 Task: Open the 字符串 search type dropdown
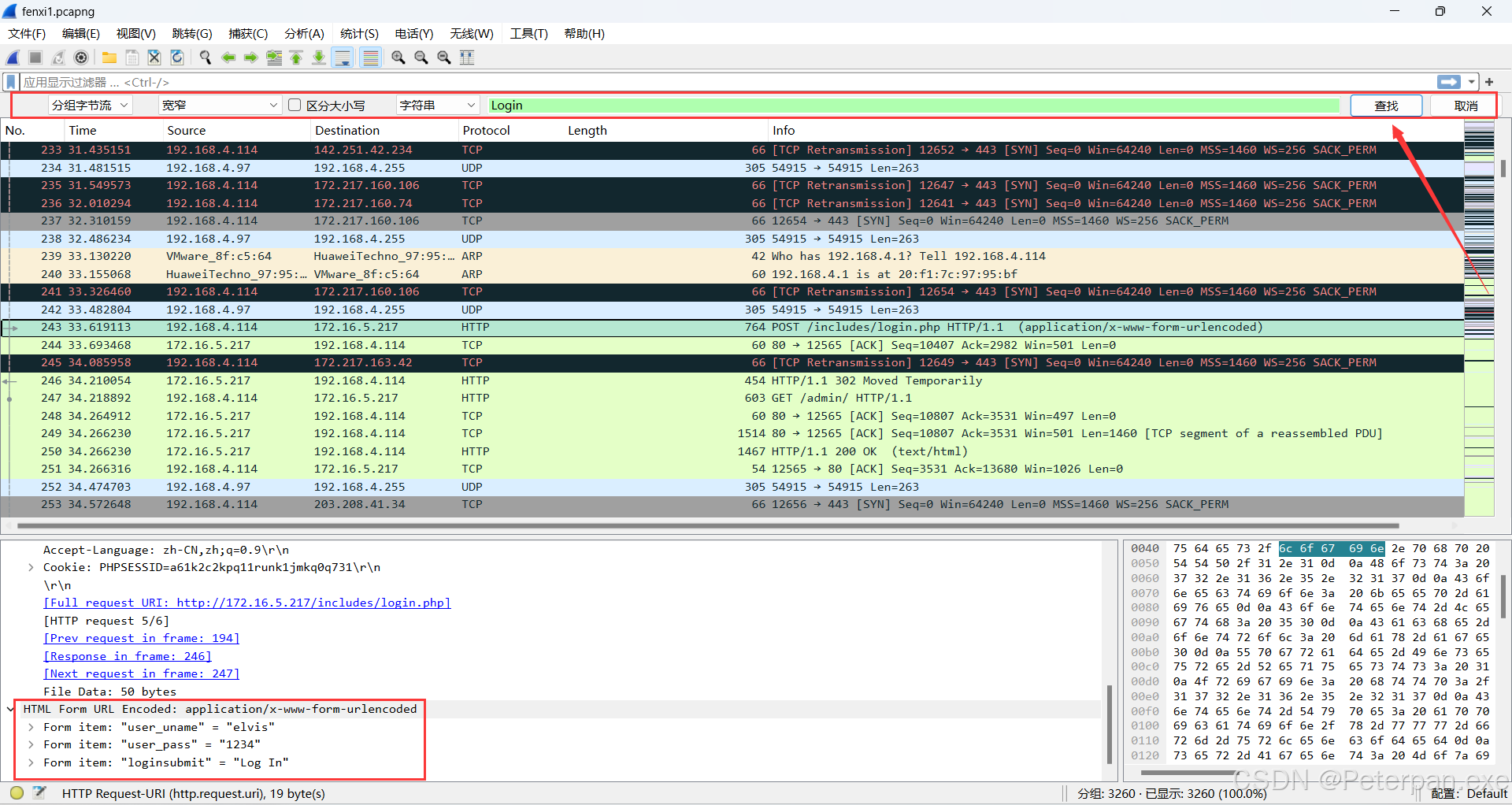tap(438, 105)
